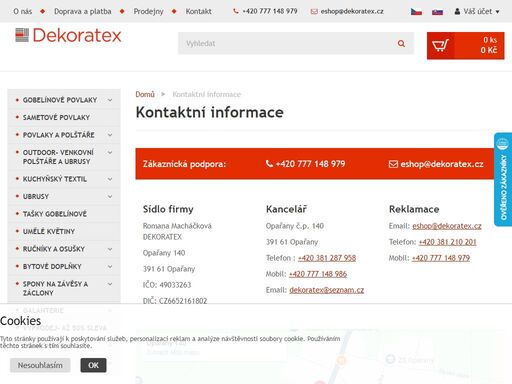Expand Outdoor venkovní polštáře chevron

[x=110, y=152]
